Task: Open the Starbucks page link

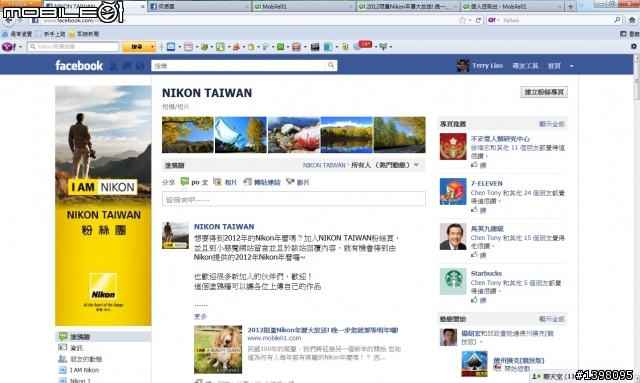Action: point(486,273)
